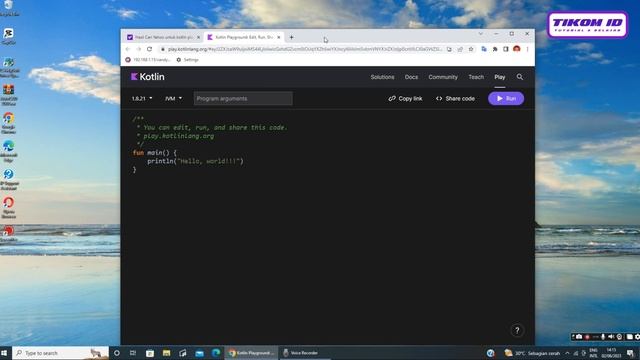
Task: Click the play.kotlinlang.org address bar
Action: (304, 49)
